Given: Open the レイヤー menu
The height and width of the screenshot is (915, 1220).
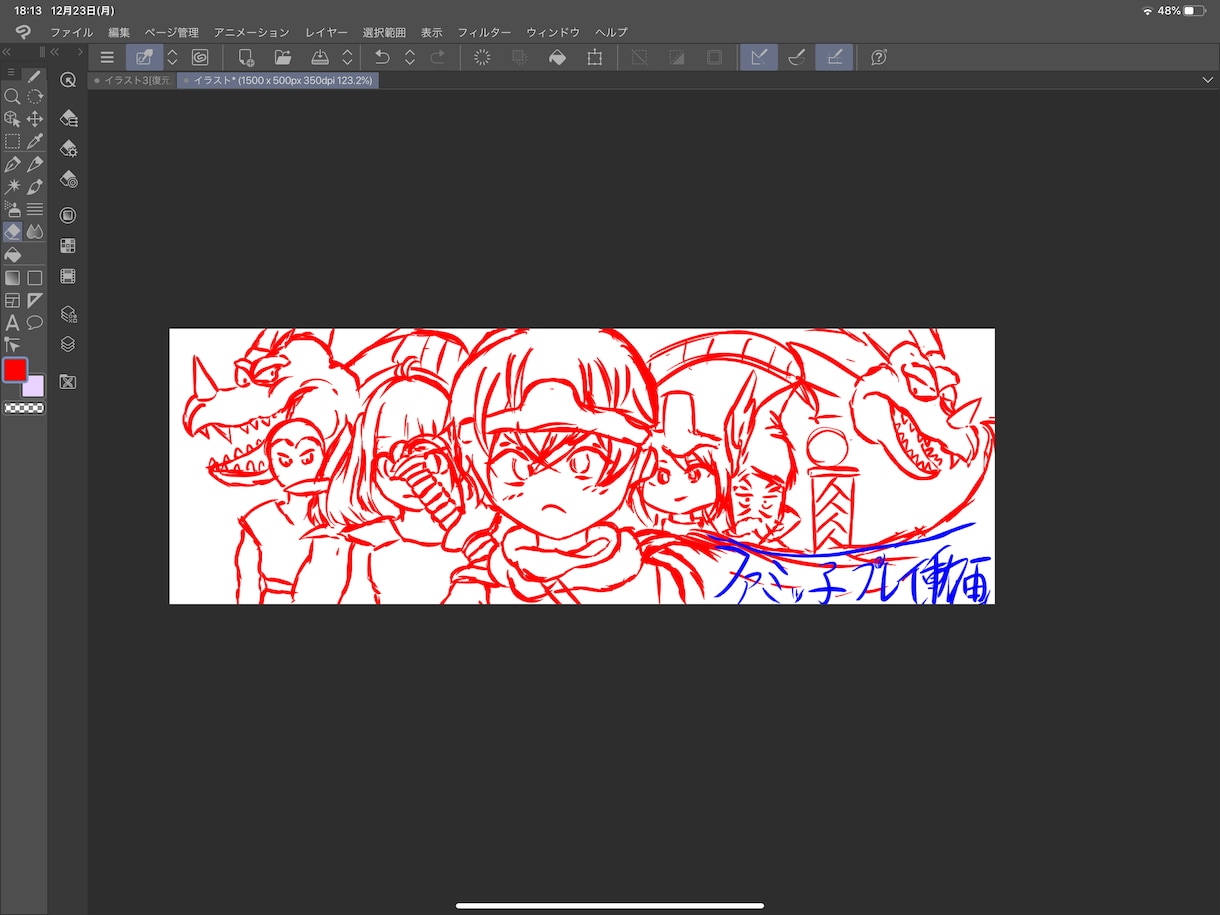Looking at the screenshot, I should coord(326,33).
